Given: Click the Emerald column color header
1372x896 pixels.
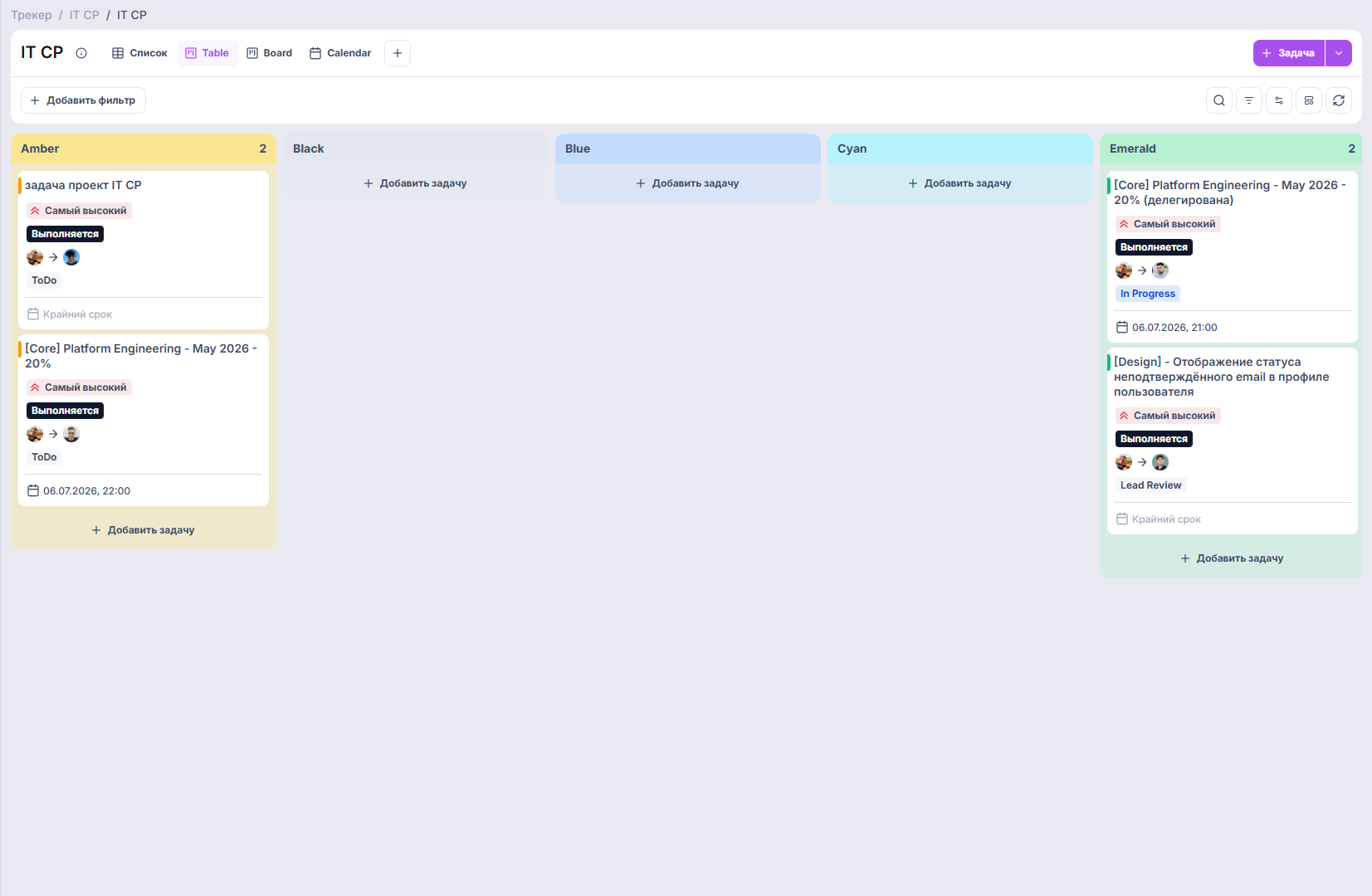Looking at the screenshot, I should tap(1231, 149).
